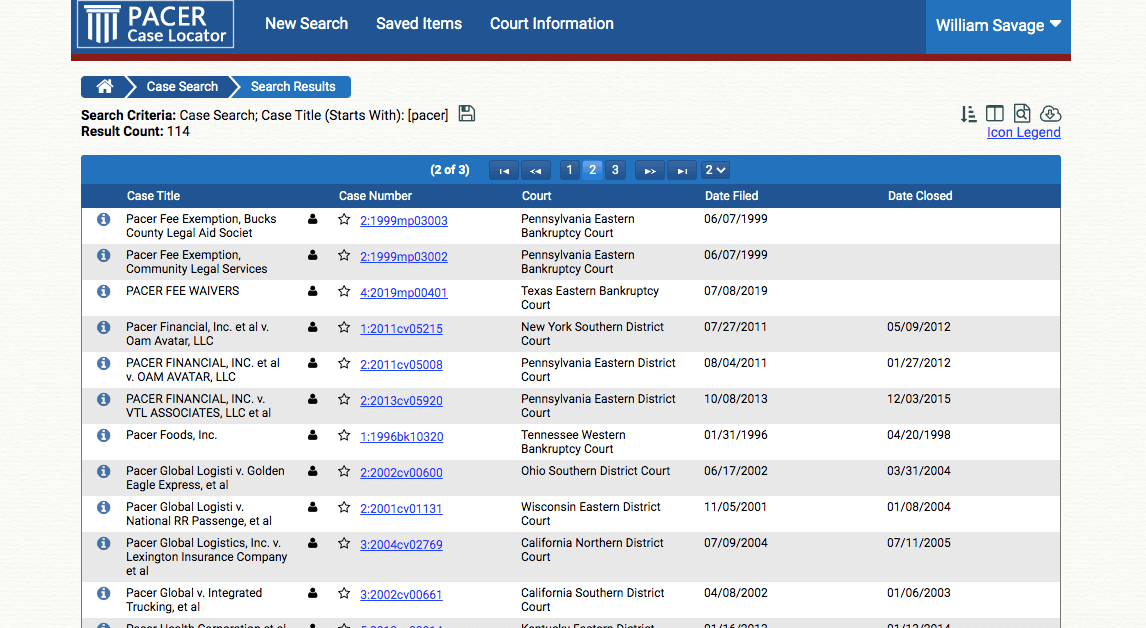This screenshot has width=1146, height=628.
Task: Open case link 2:1999mp03002
Action: (x=403, y=257)
